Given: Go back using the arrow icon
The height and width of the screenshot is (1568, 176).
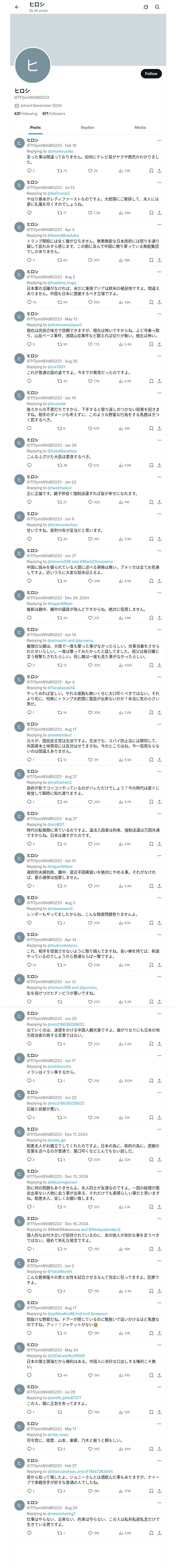Looking at the screenshot, I should tap(17, 7).
